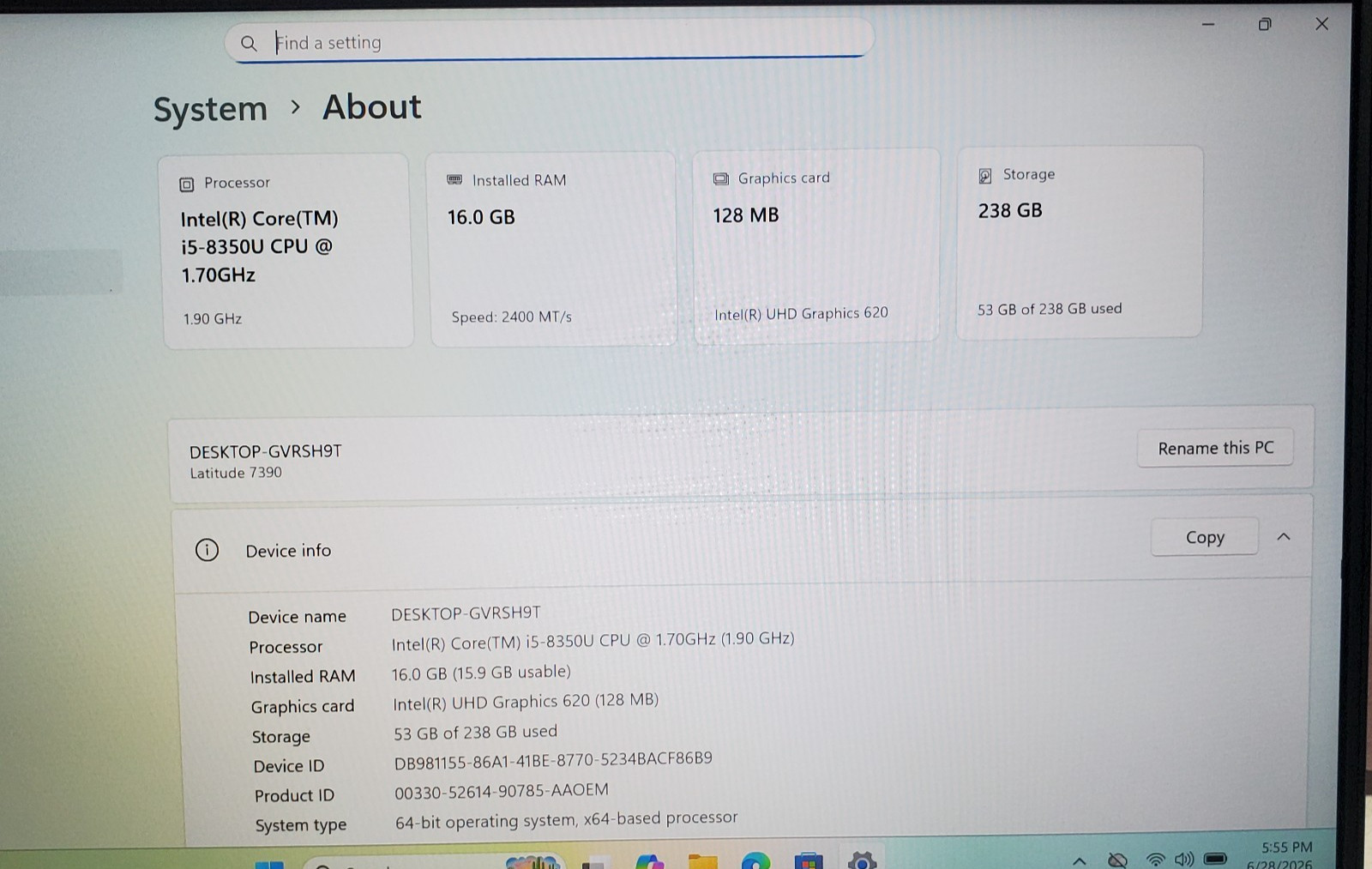The image size is (1372, 869).
Task: Select the Product ID 00330-52614-90785-AAOEM
Action: point(502,791)
